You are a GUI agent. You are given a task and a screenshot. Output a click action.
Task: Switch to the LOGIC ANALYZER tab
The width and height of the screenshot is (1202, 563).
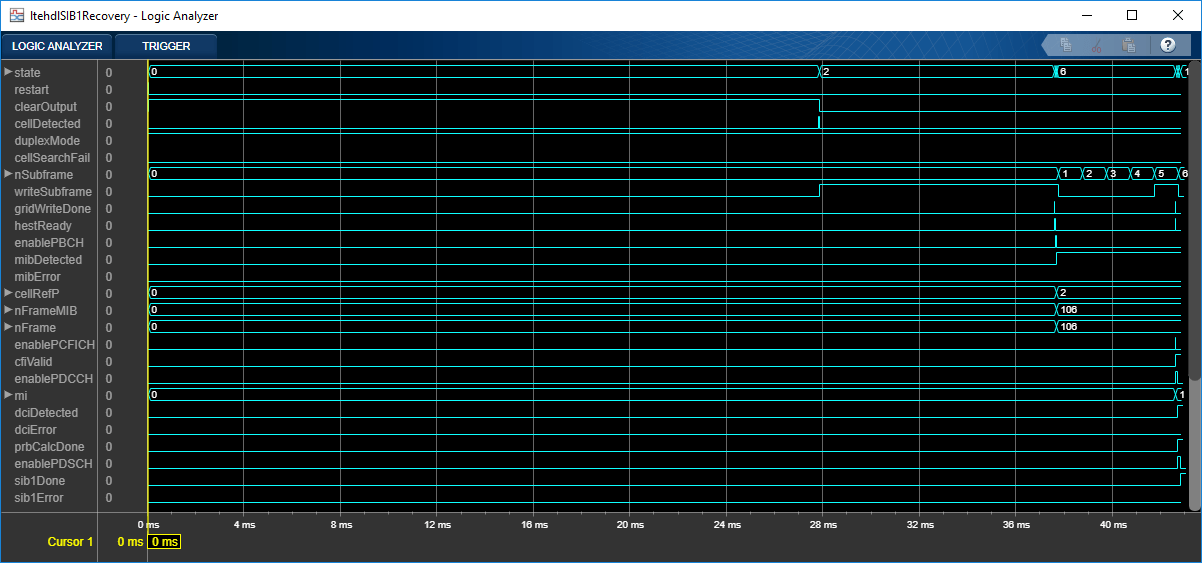pyautogui.click(x=57, y=46)
